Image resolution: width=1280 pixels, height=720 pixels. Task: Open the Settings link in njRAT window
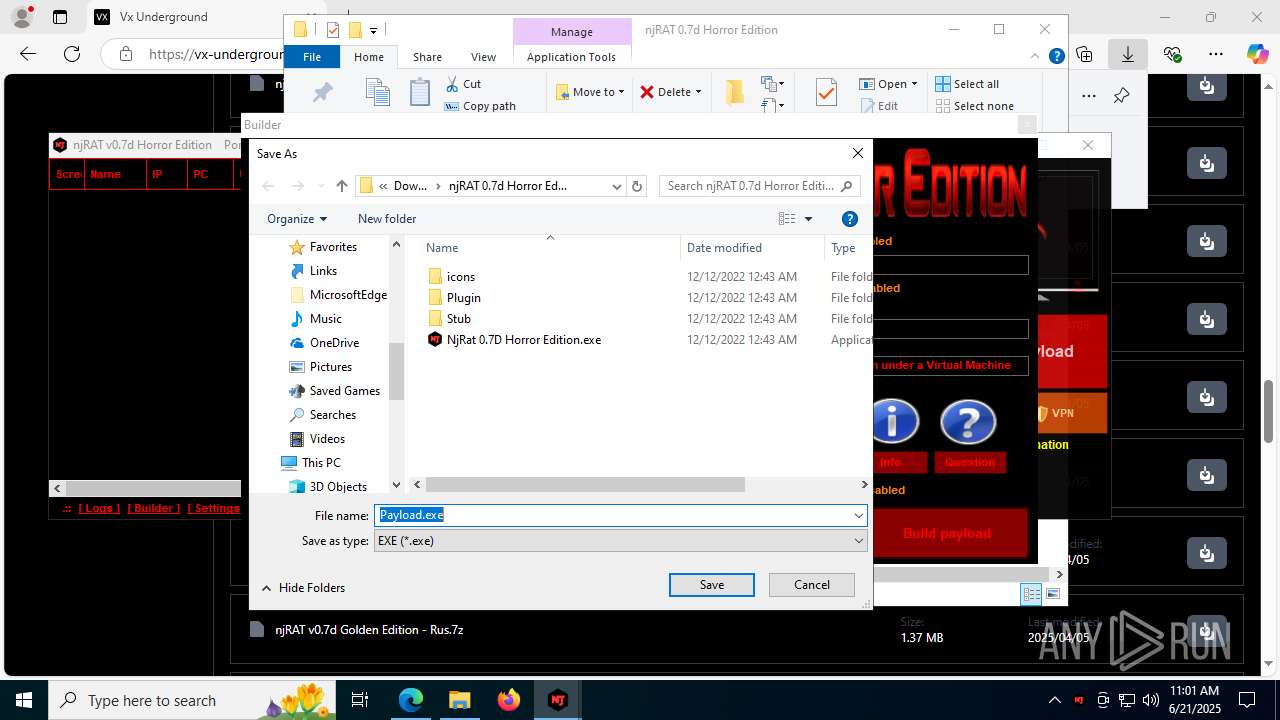point(214,508)
